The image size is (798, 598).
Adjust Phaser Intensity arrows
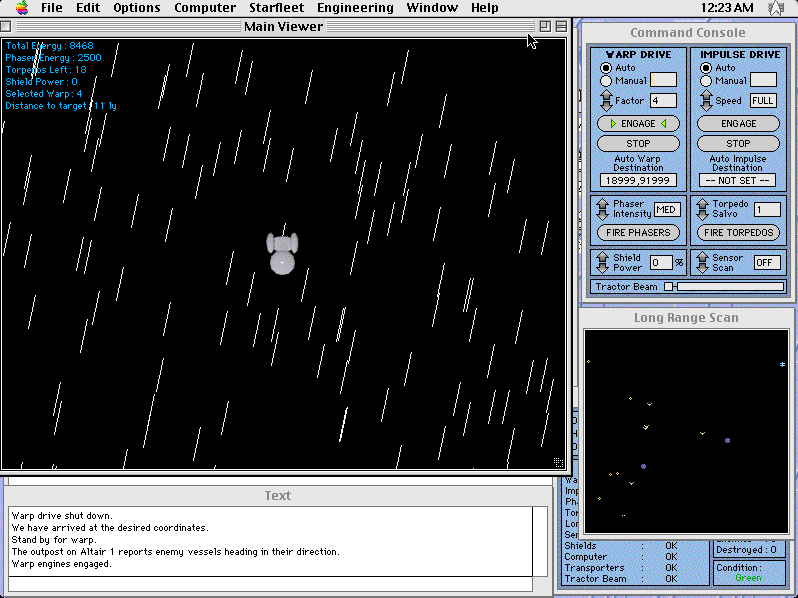point(603,209)
